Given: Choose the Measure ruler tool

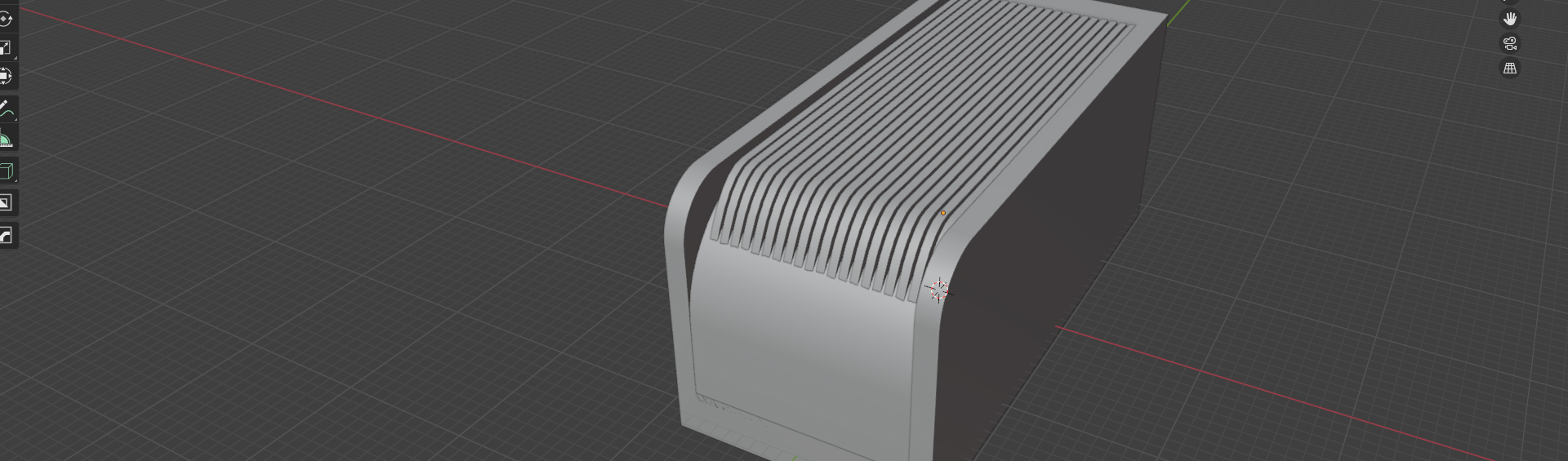Looking at the screenshot, I should [x=5, y=140].
